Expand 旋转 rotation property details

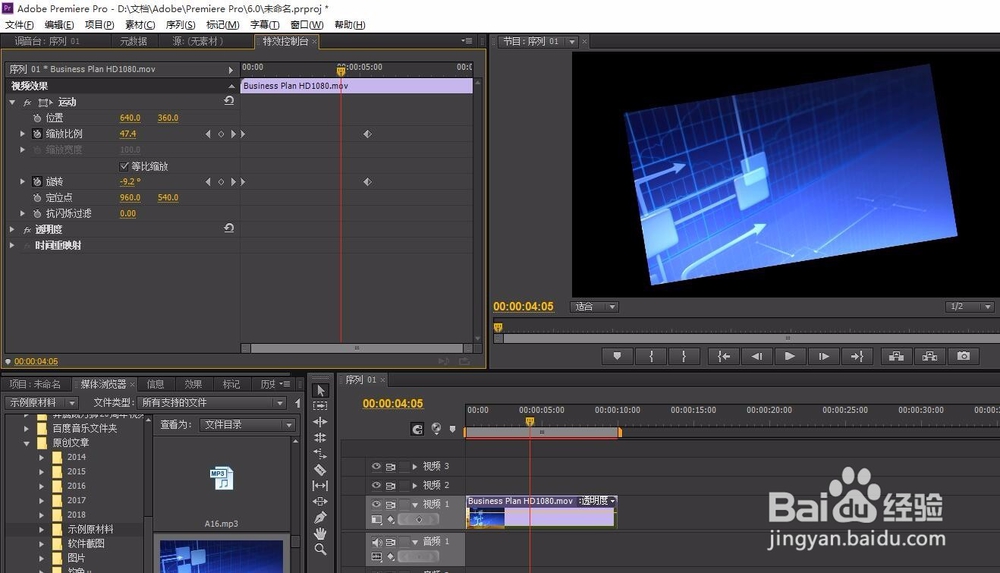pos(22,181)
